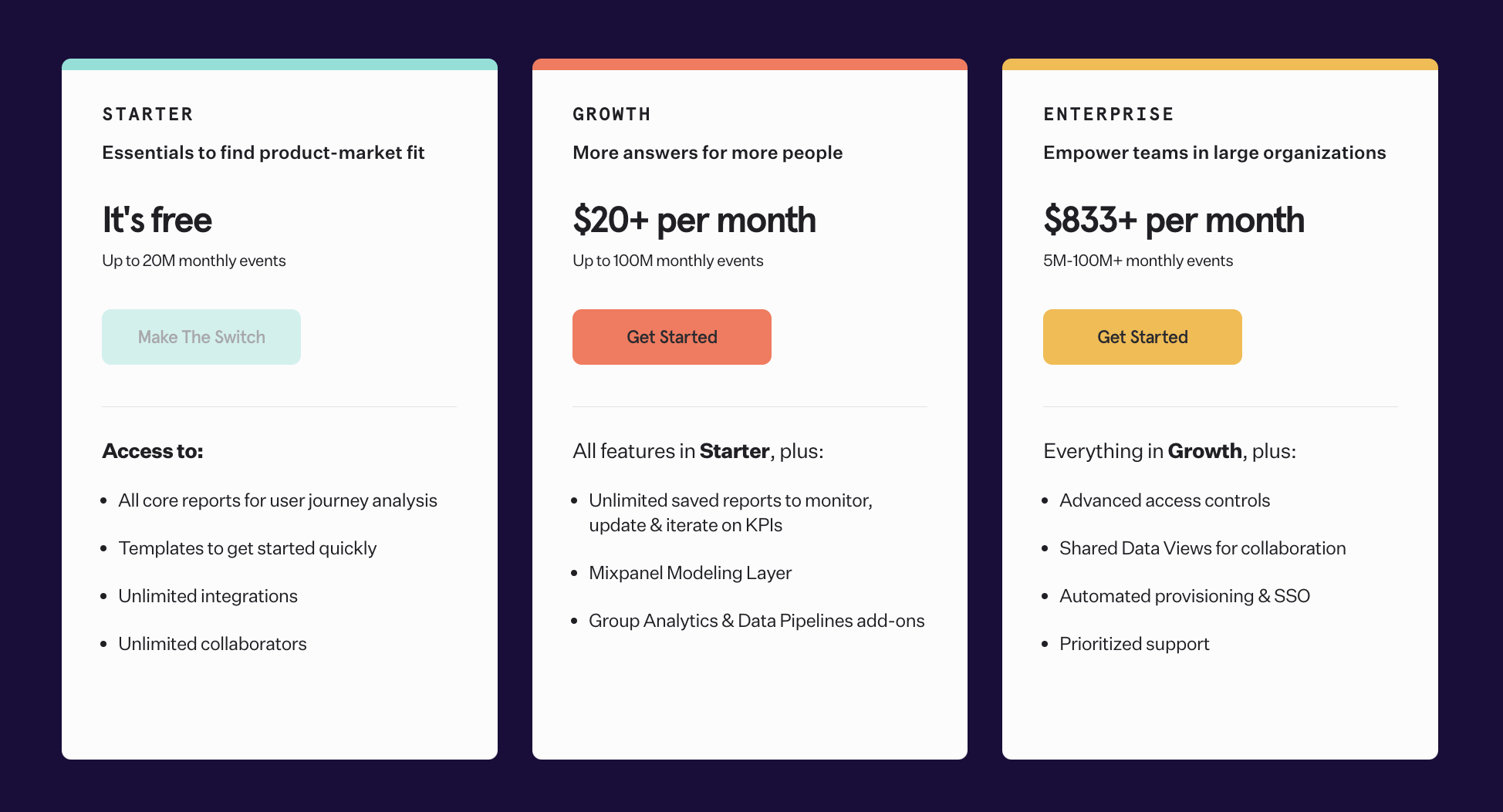Click the teal Starter card top bar
The image size is (1503, 812).
click(279, 64)
